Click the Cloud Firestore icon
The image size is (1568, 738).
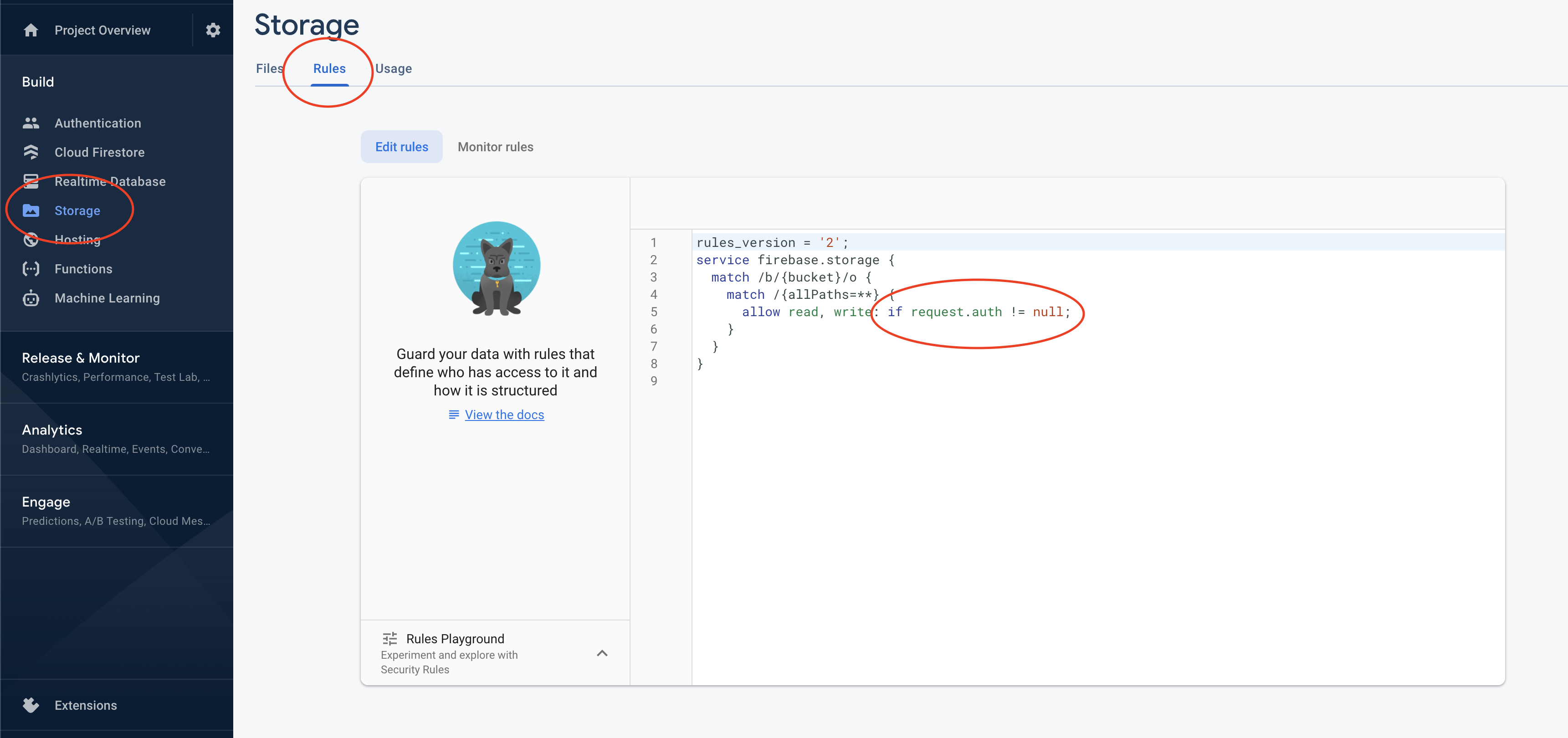pyautogui.click(x=31, y=152)
